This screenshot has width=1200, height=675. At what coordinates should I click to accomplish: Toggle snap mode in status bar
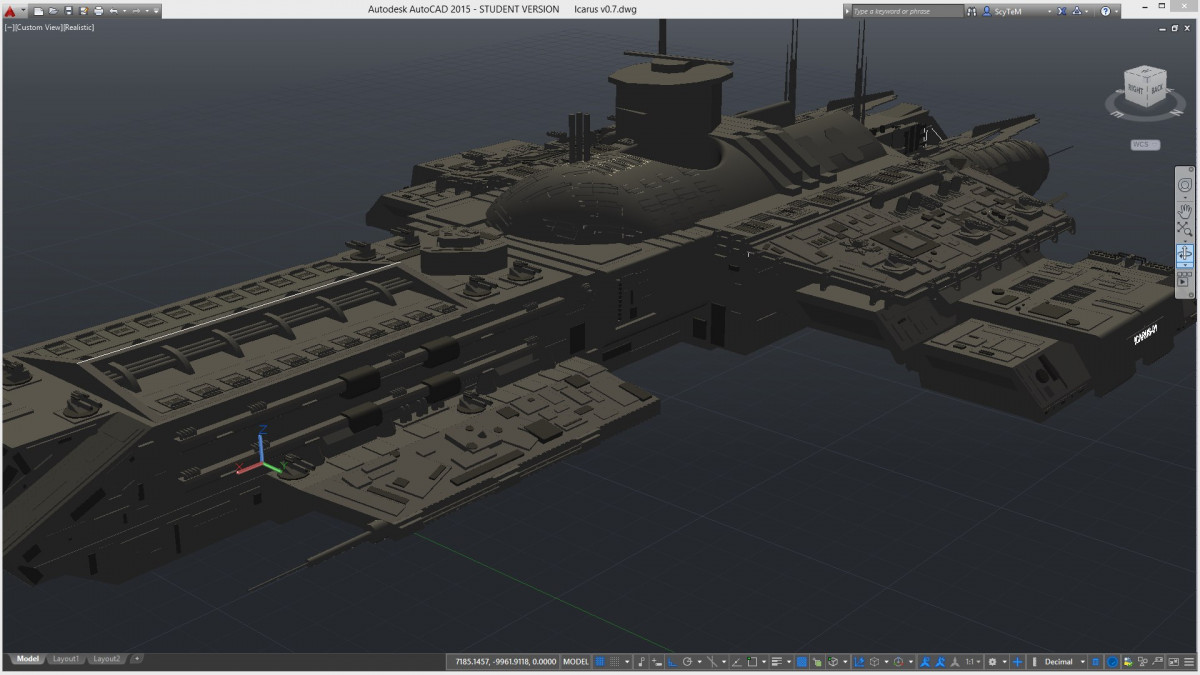tap(613, 662)
